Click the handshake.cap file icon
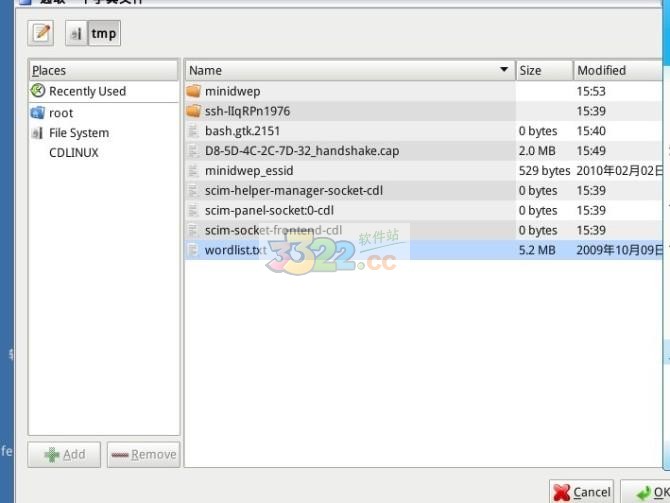 [x=193, y=151]
